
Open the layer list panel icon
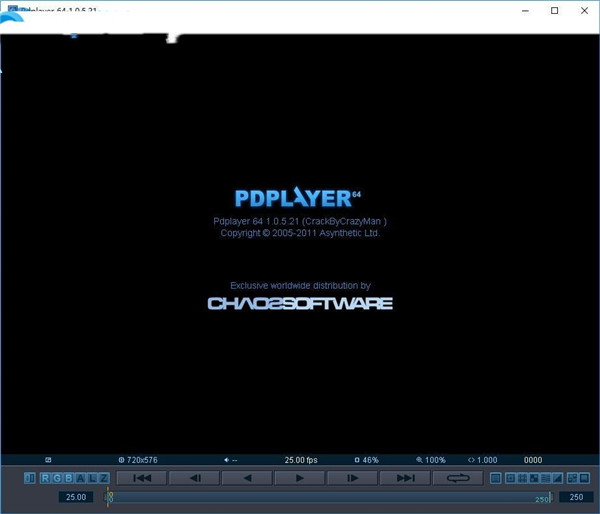coord(496,478)
